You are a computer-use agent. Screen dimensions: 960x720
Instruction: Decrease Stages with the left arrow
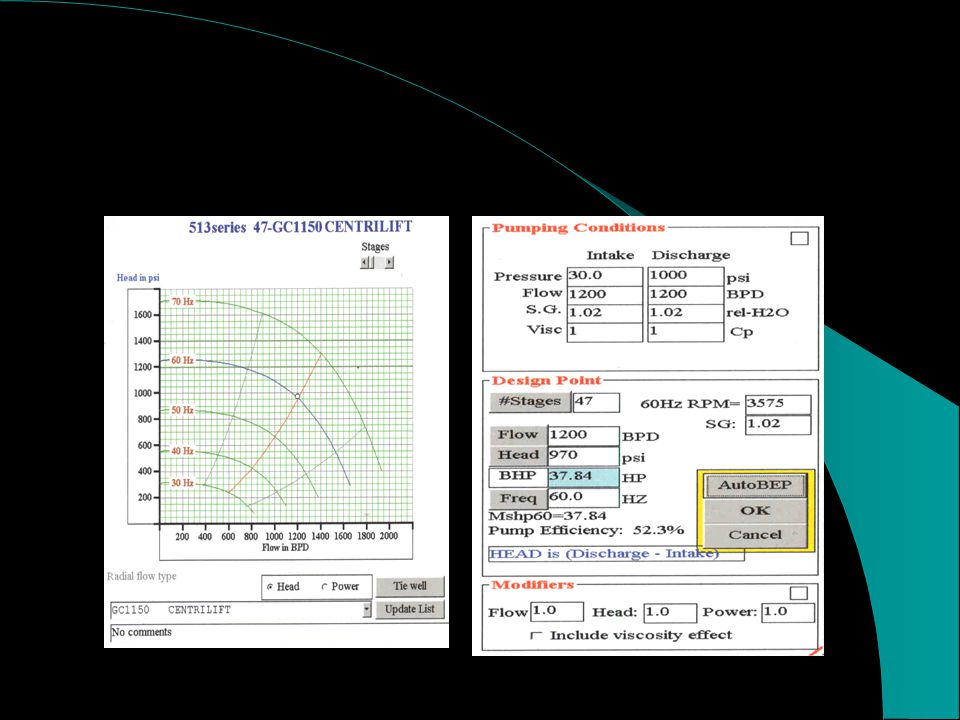365,263
